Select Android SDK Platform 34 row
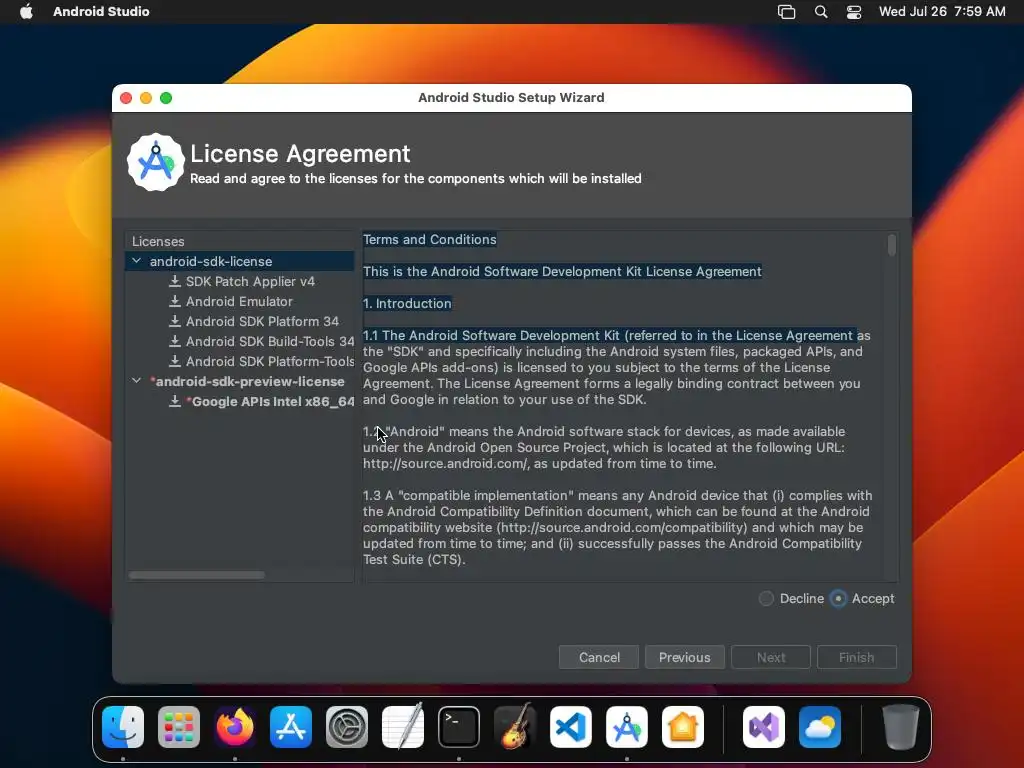1024x768 pixels. (x=240, y=321)
